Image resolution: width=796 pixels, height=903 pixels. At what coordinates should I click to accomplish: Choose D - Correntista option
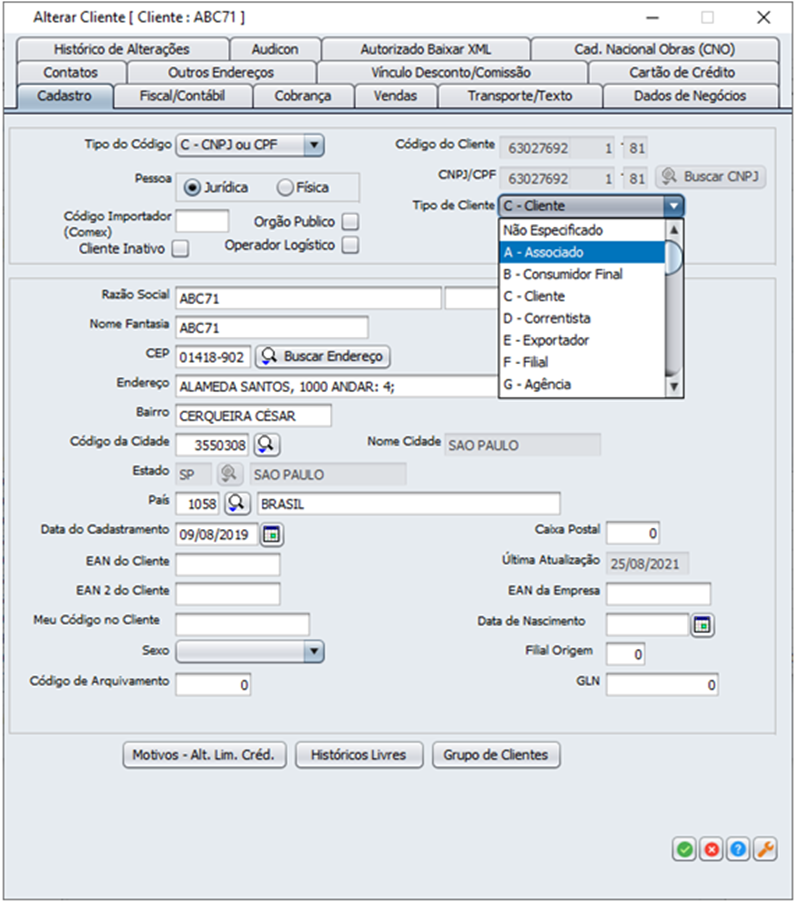[582, 318]
